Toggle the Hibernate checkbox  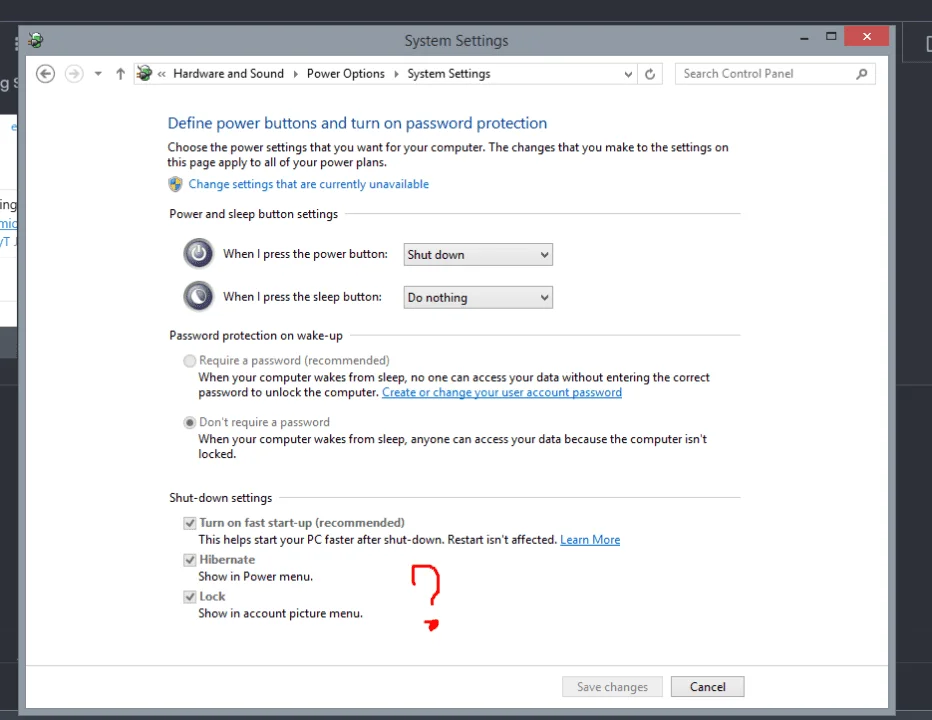[x=190, y=560]
